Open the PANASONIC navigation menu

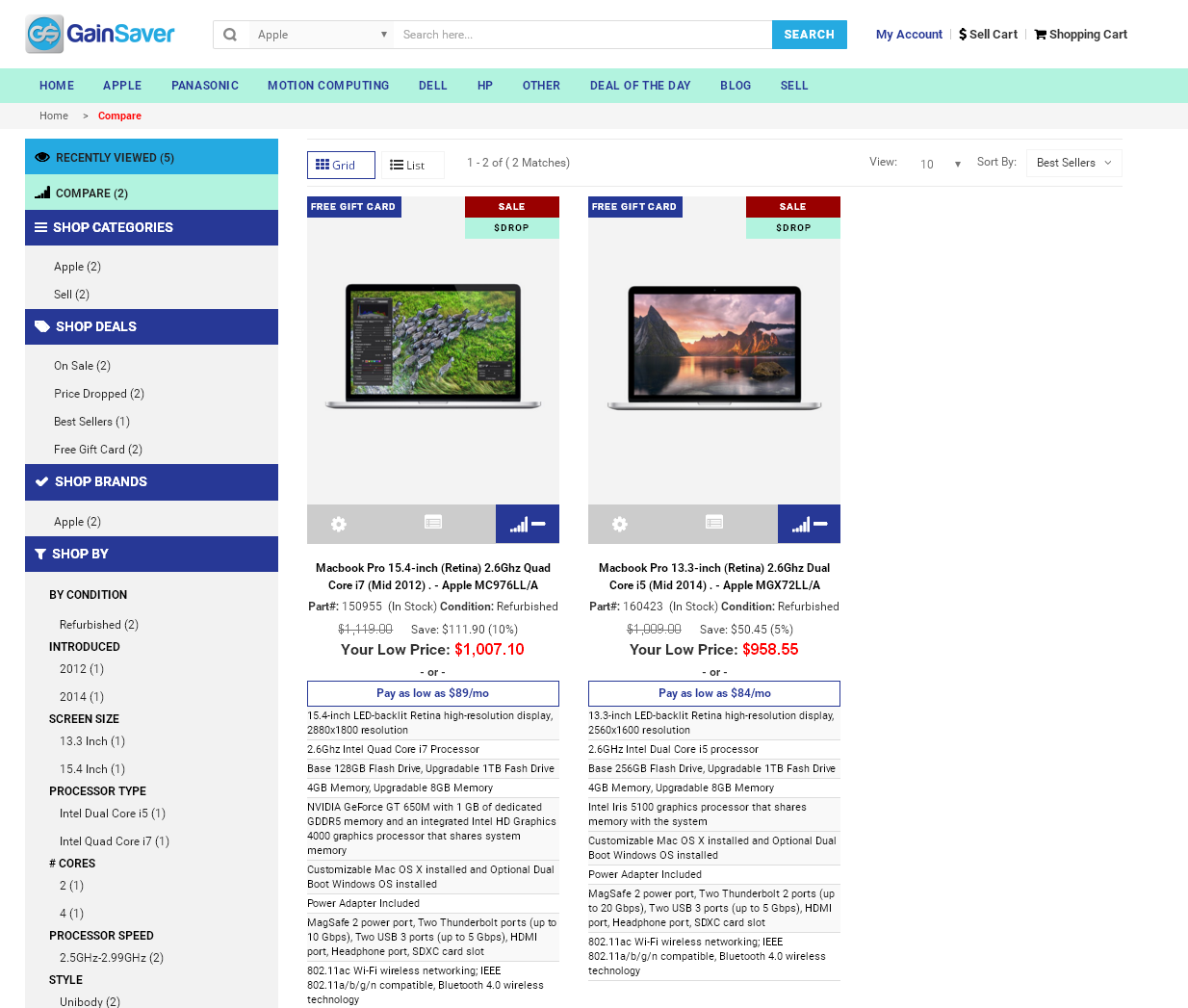click(x=205, y=86)
